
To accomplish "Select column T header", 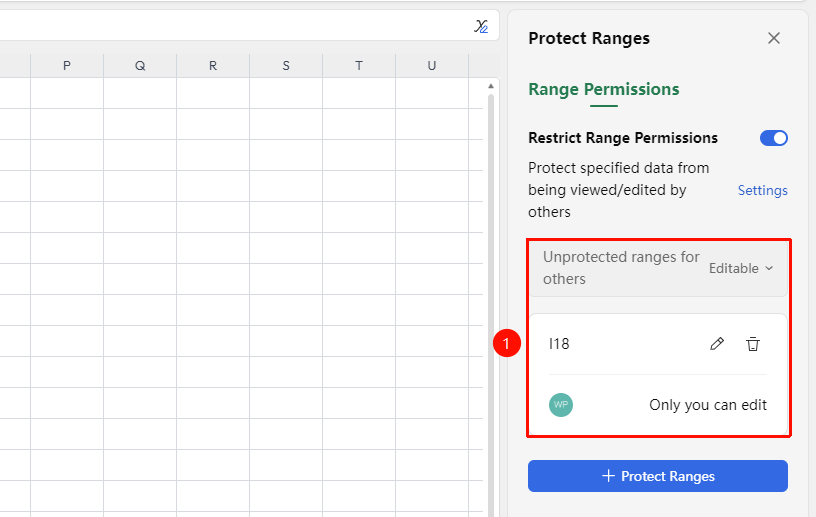I will point(359,66).
